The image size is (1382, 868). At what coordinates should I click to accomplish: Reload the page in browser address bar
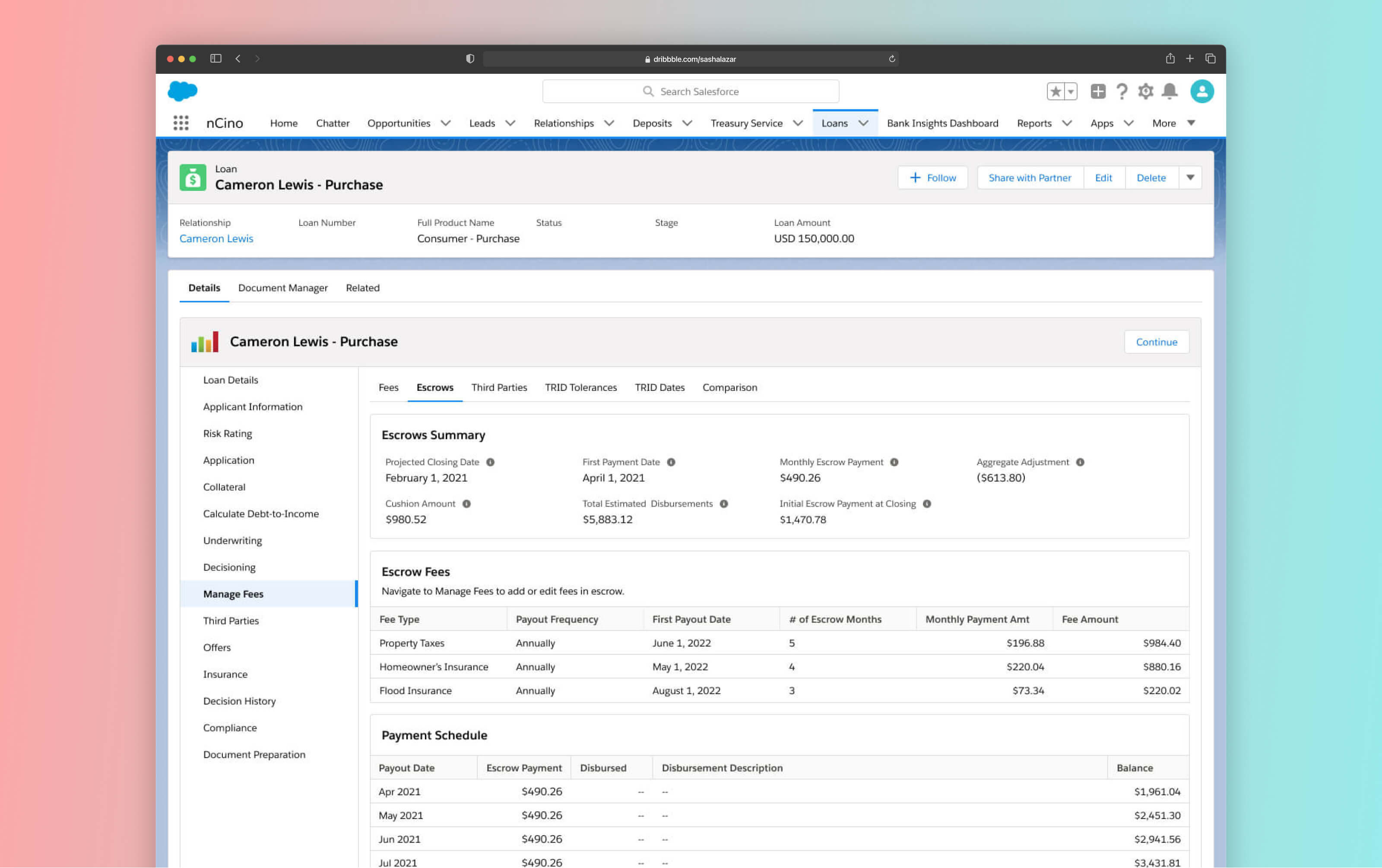click(x=892, y=59)
